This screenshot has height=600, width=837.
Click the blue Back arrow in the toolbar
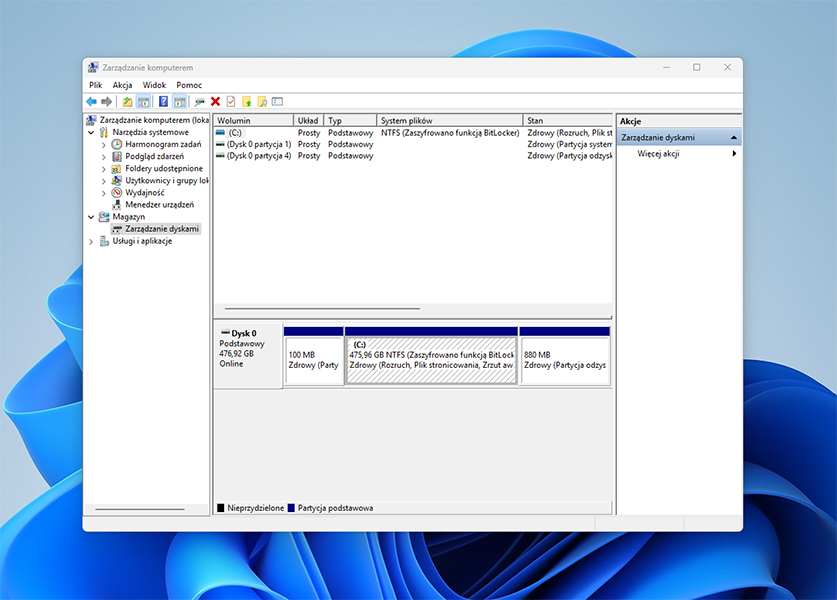pos(91,101)
